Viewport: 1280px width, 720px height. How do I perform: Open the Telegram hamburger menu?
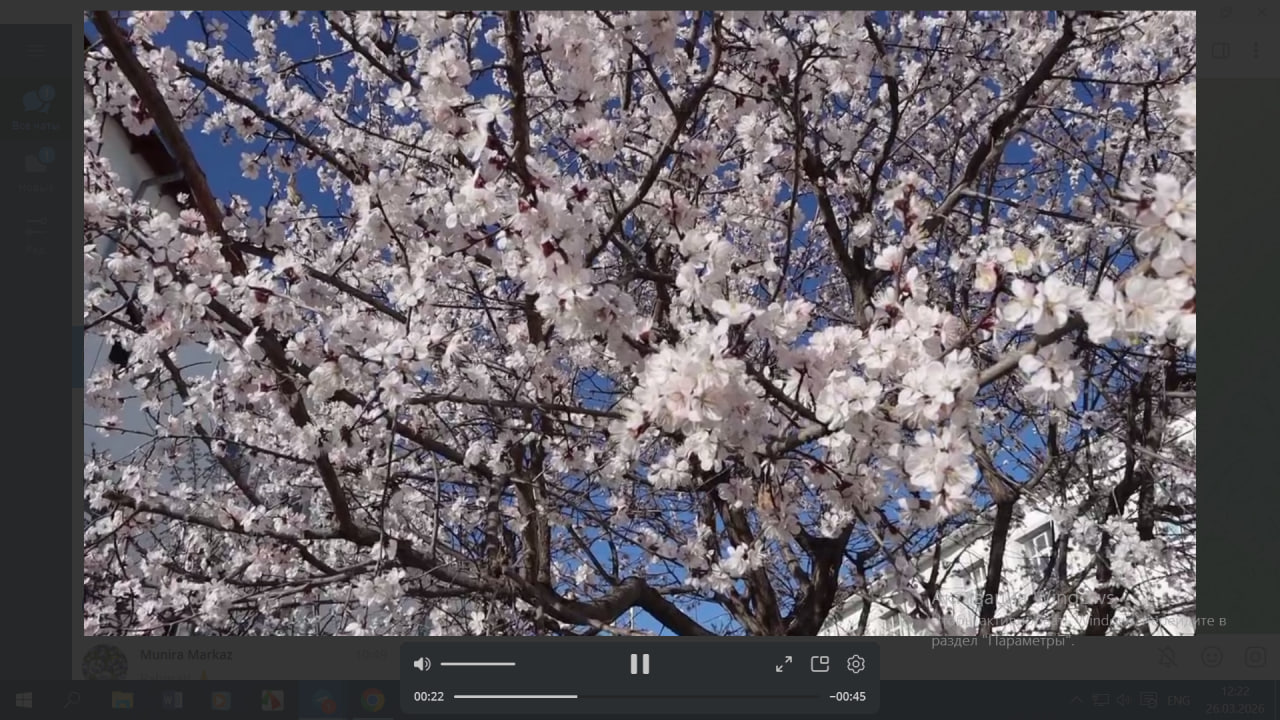36,50
